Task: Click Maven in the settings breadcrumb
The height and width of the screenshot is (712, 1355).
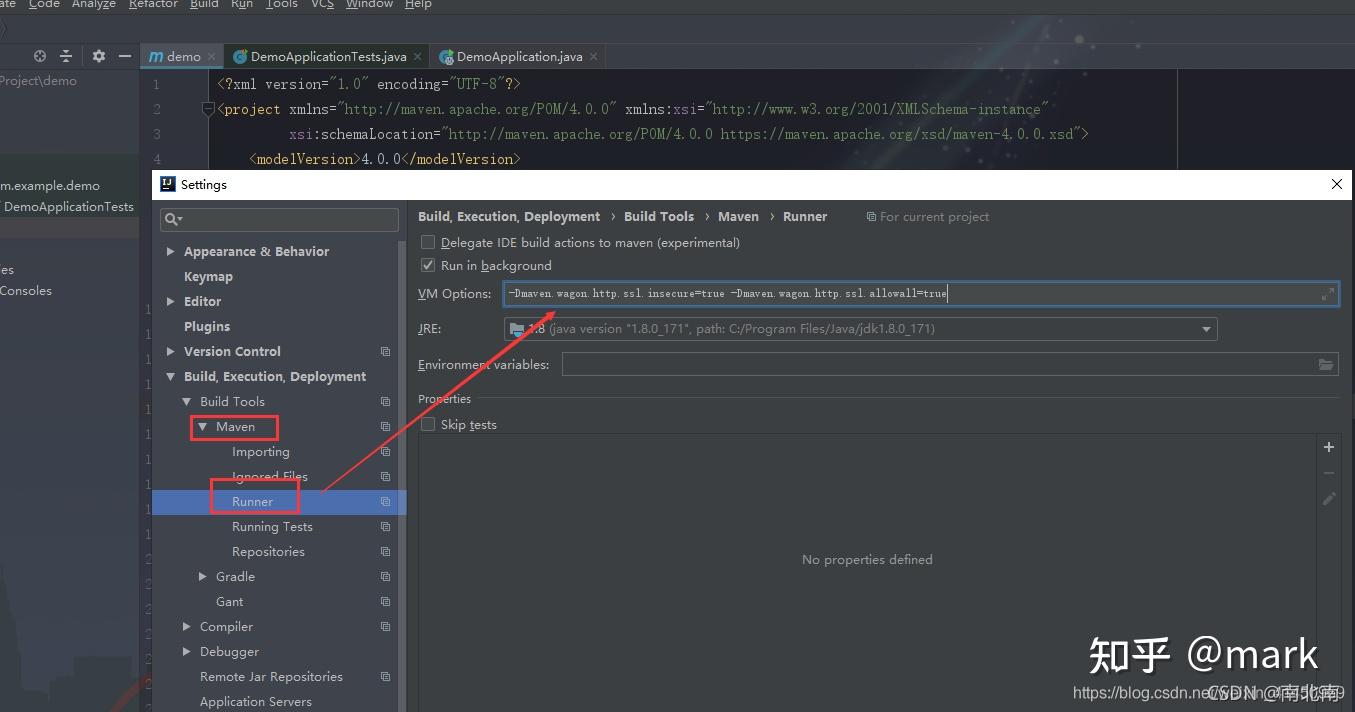Action: (x=738, y=216)
